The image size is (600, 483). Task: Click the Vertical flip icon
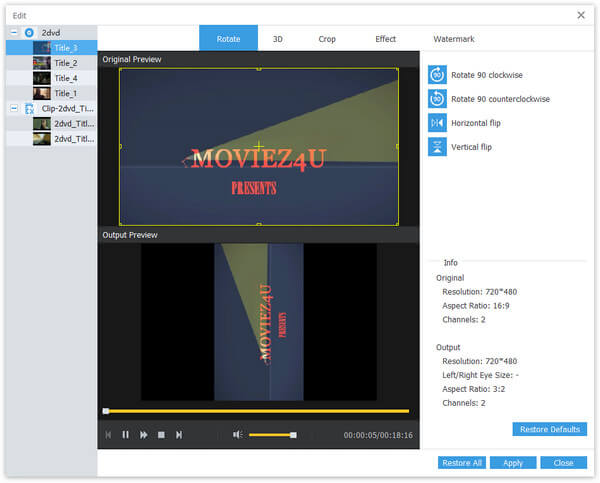[437, 147]
